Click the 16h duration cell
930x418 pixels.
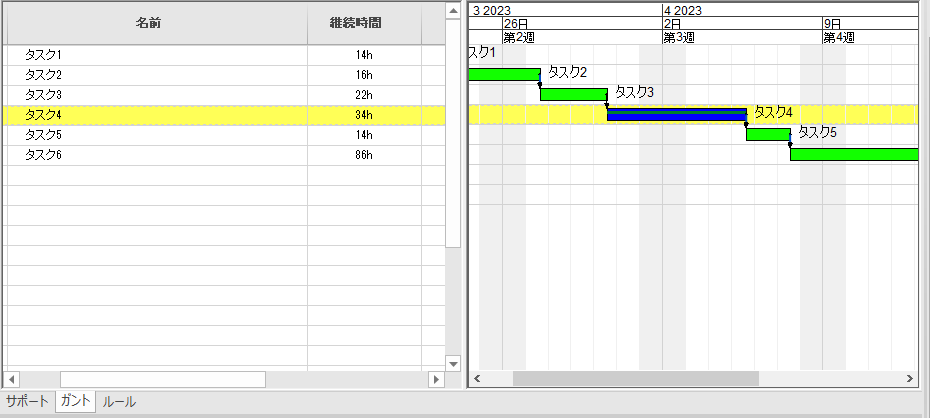pyautogui.click(x=364, y=75)
